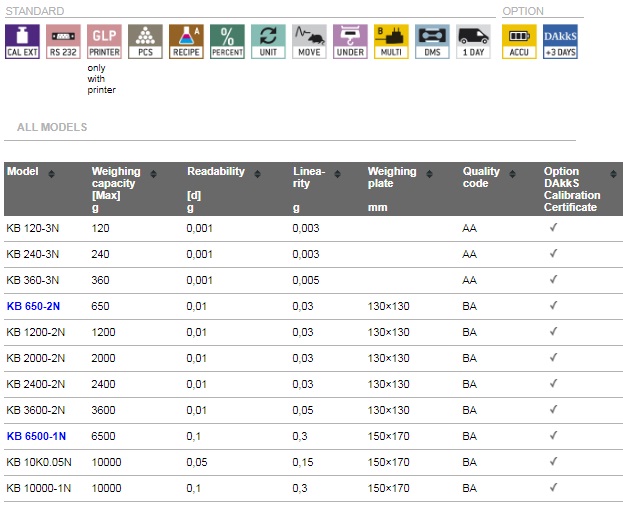
Task: Click the Percent weighing icon
Action: (x=227, y=41)
